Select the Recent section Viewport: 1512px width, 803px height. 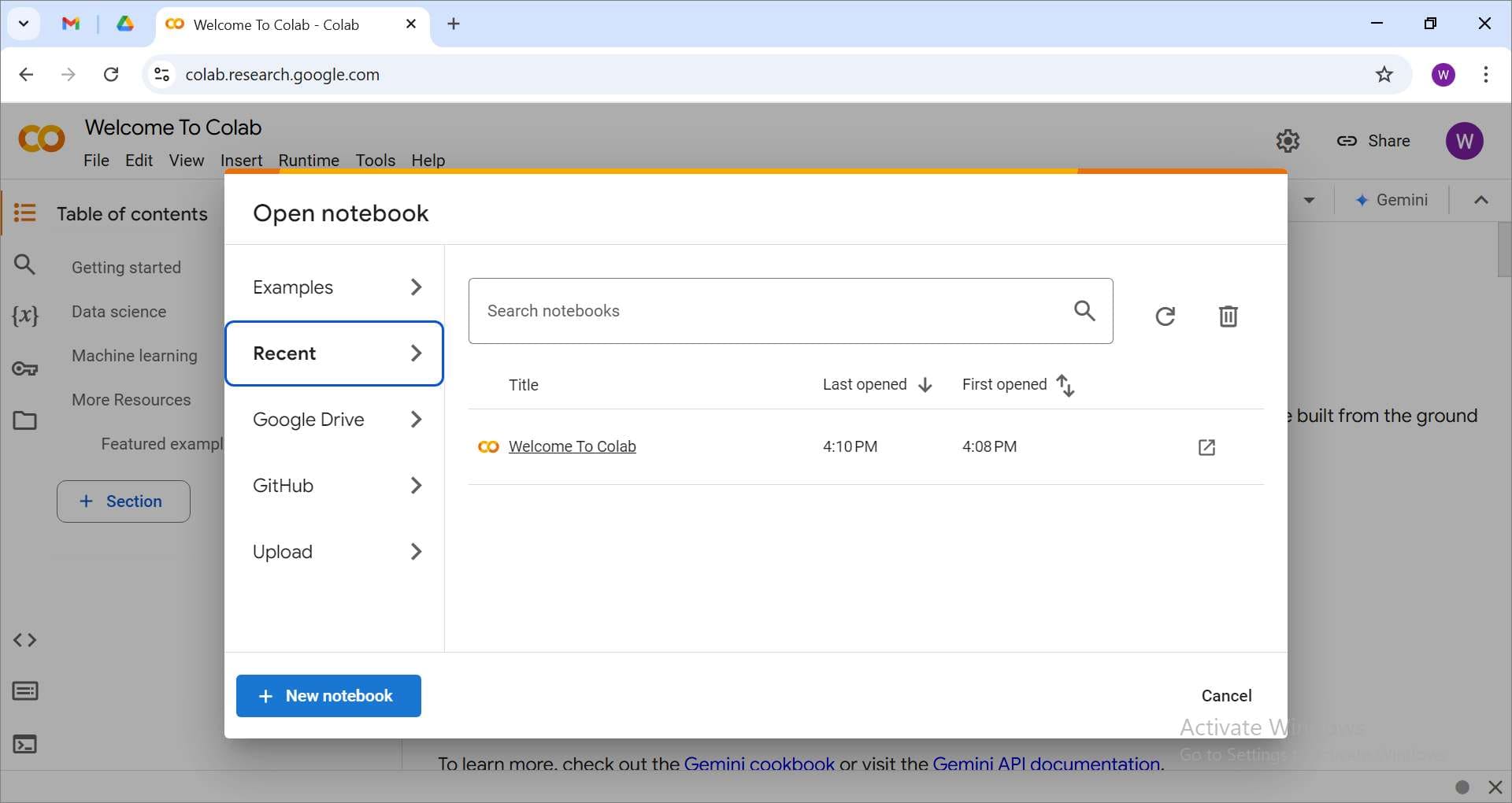click(x=335, y=353)
